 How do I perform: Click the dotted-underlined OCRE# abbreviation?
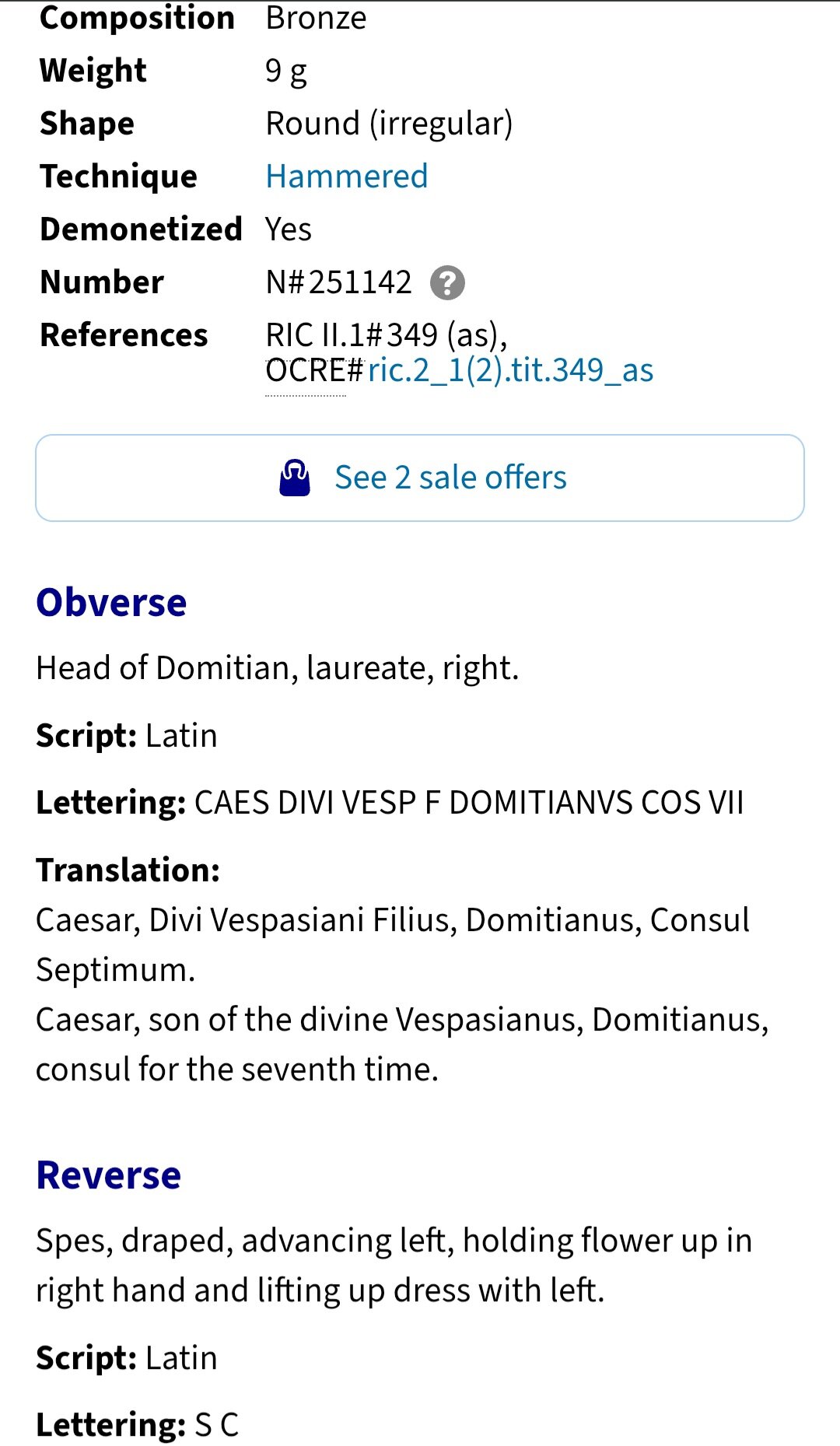[314, 370]
